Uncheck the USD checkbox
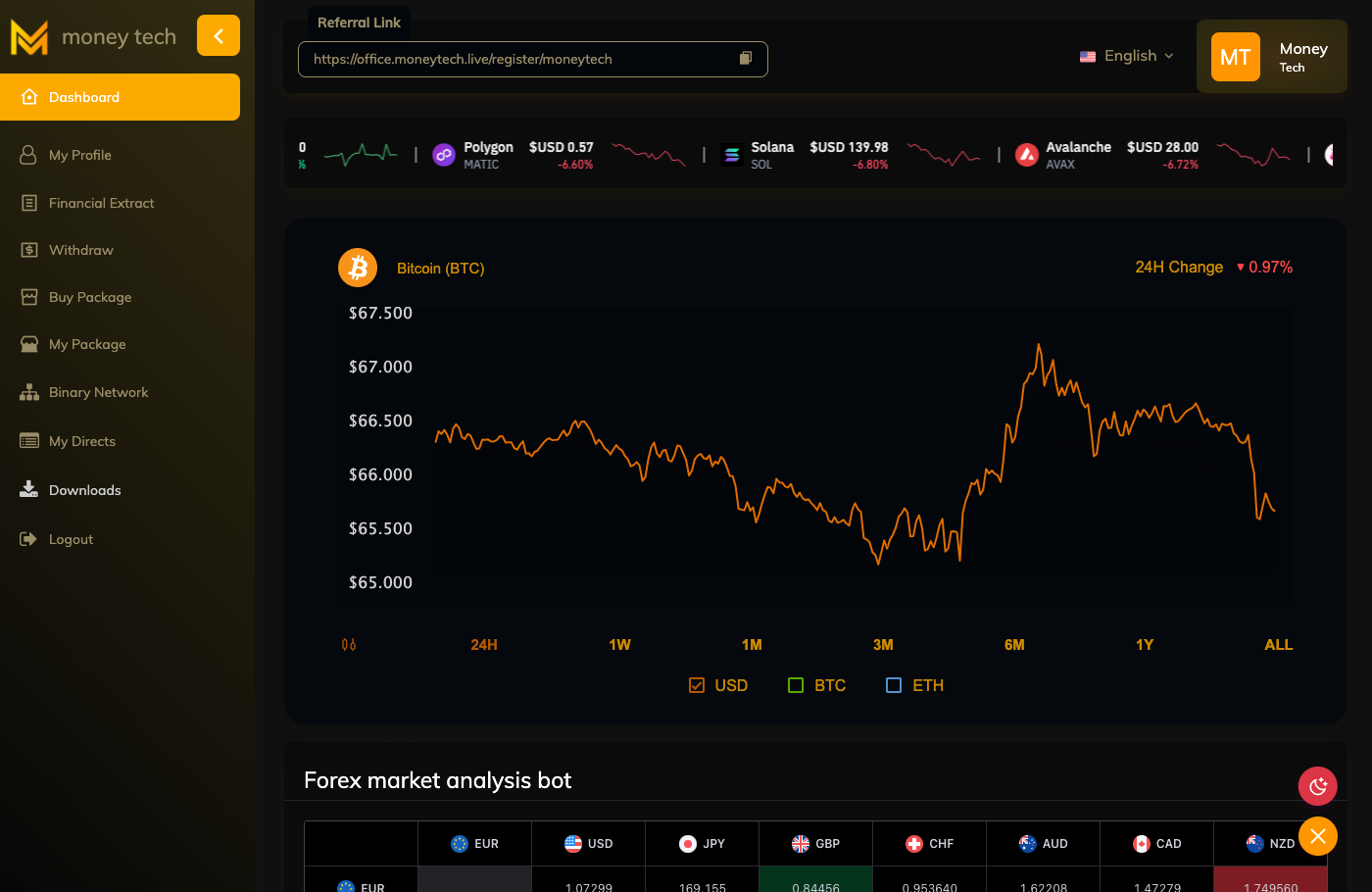The width and height of the screenshot is (1372, 892). point(697,685)
